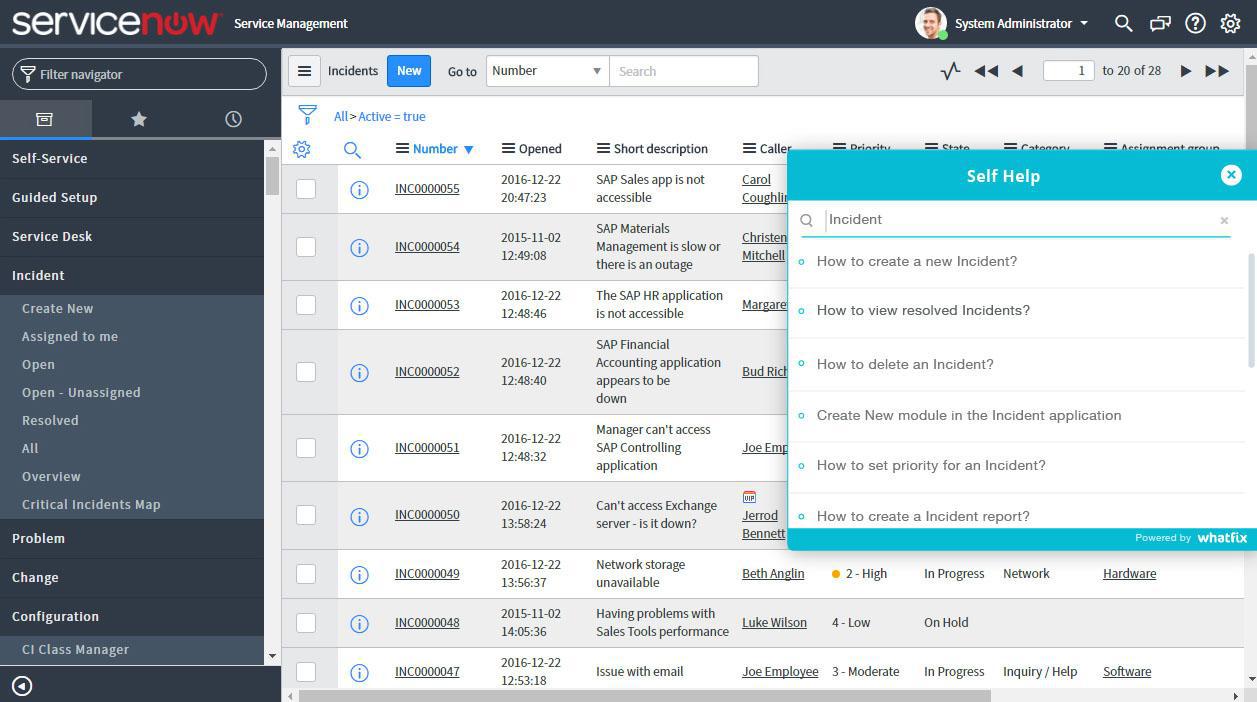This screenshot has height=702, width=1257.
Task: Switch to favorites star tab
Action: click(139, 119)
